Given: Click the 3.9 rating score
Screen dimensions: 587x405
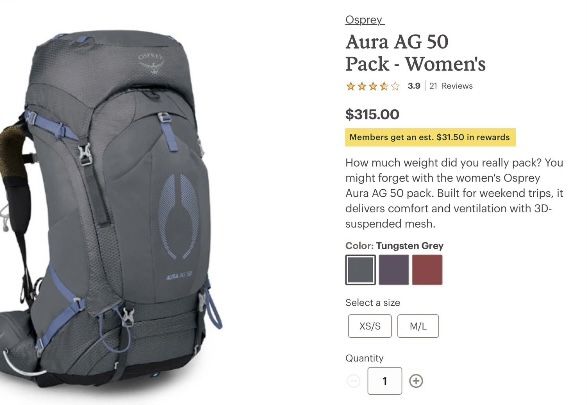Looking at the screenshot, I should (x=414, y=86).
